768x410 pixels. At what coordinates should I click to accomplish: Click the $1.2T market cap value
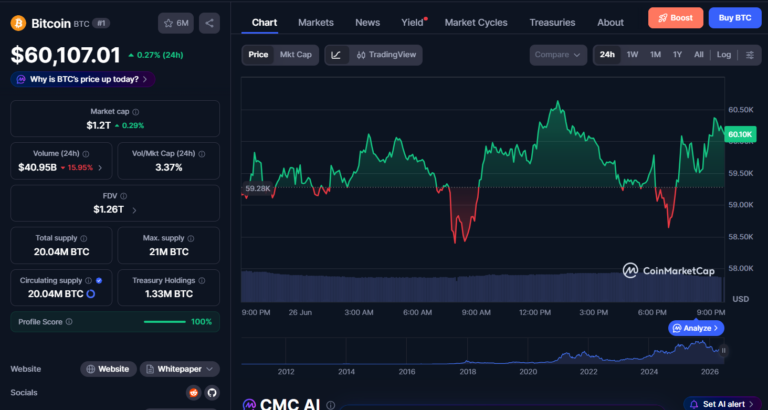point(98,125)
